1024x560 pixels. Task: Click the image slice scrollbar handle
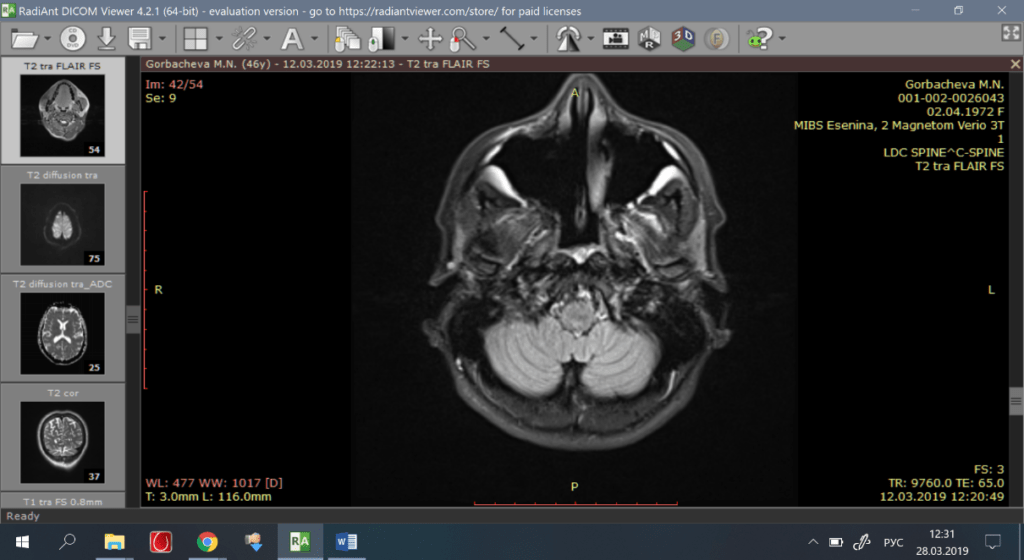(x=1016, y=401)
